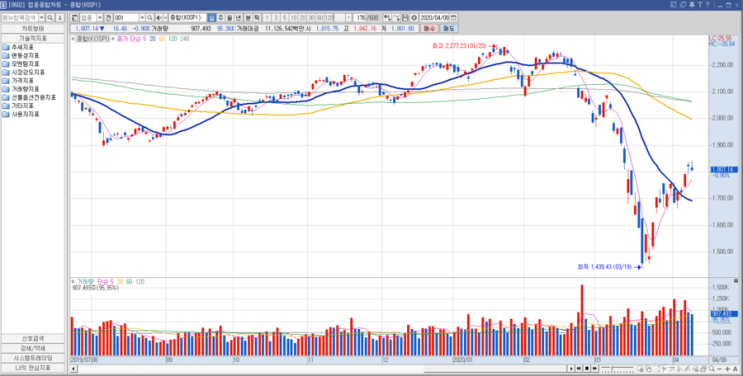Click the 001 index code input field
The image size is (743, 376).
(x=126, y=18)
